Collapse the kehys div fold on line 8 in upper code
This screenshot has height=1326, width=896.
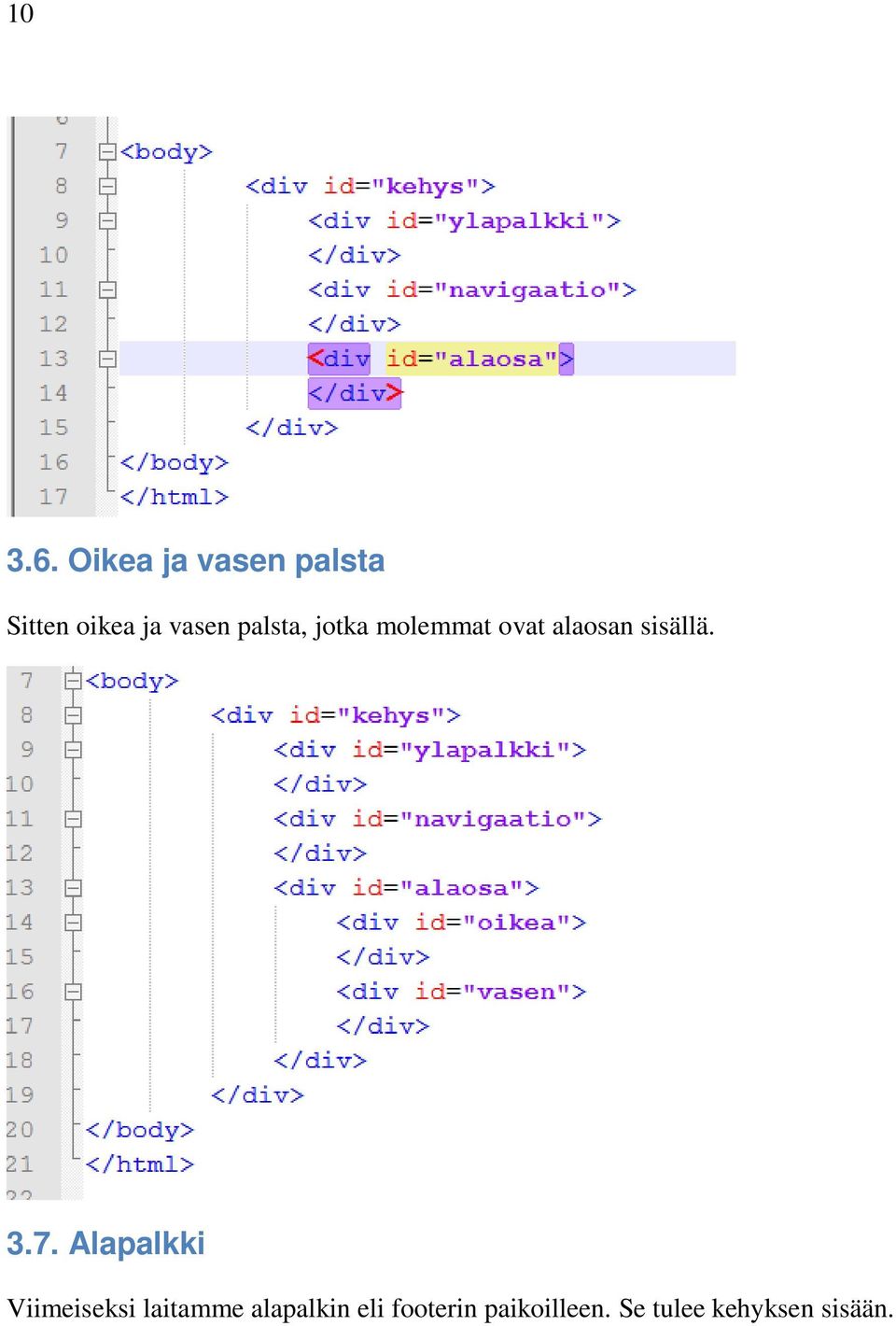[107, 187]
